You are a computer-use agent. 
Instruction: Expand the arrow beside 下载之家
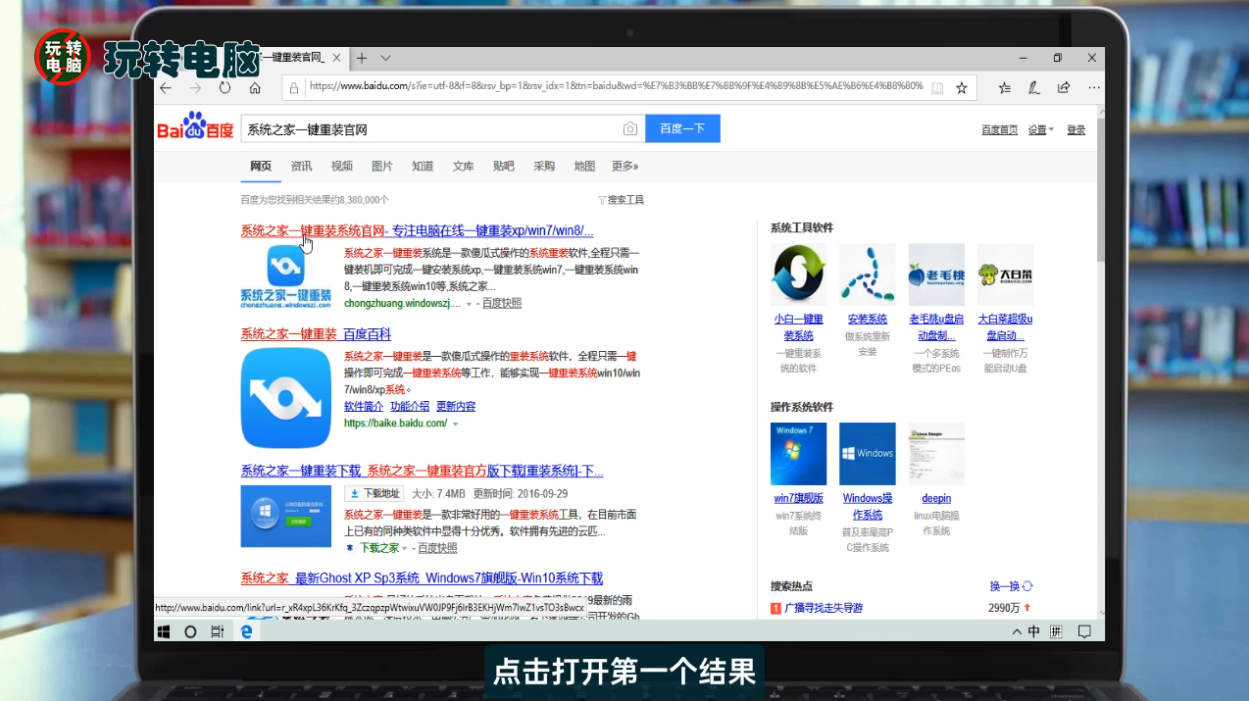(x=406, y=549)
